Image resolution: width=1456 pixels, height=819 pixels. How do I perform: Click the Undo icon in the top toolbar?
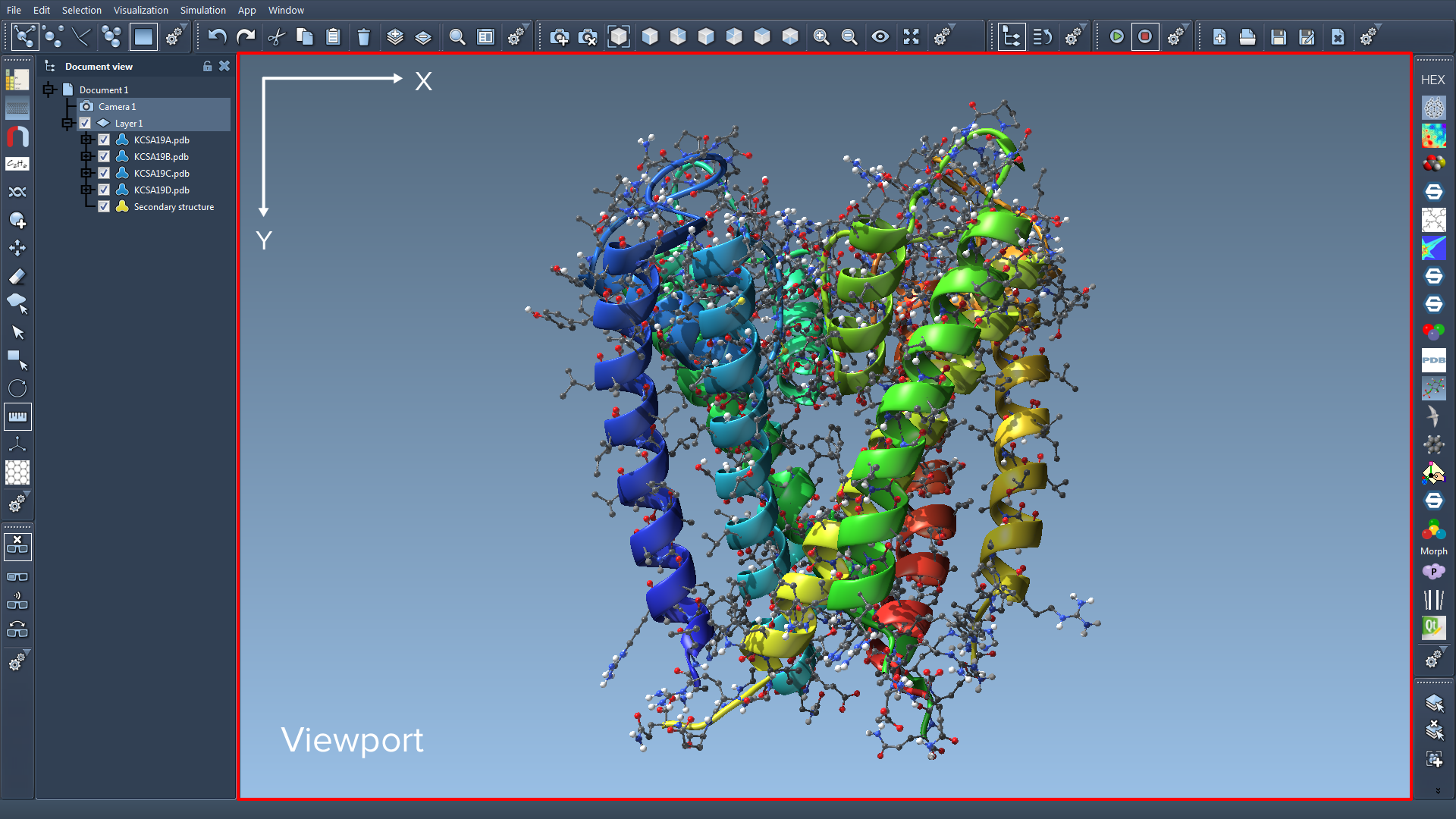pyautogui.click(x=217, y=36)
